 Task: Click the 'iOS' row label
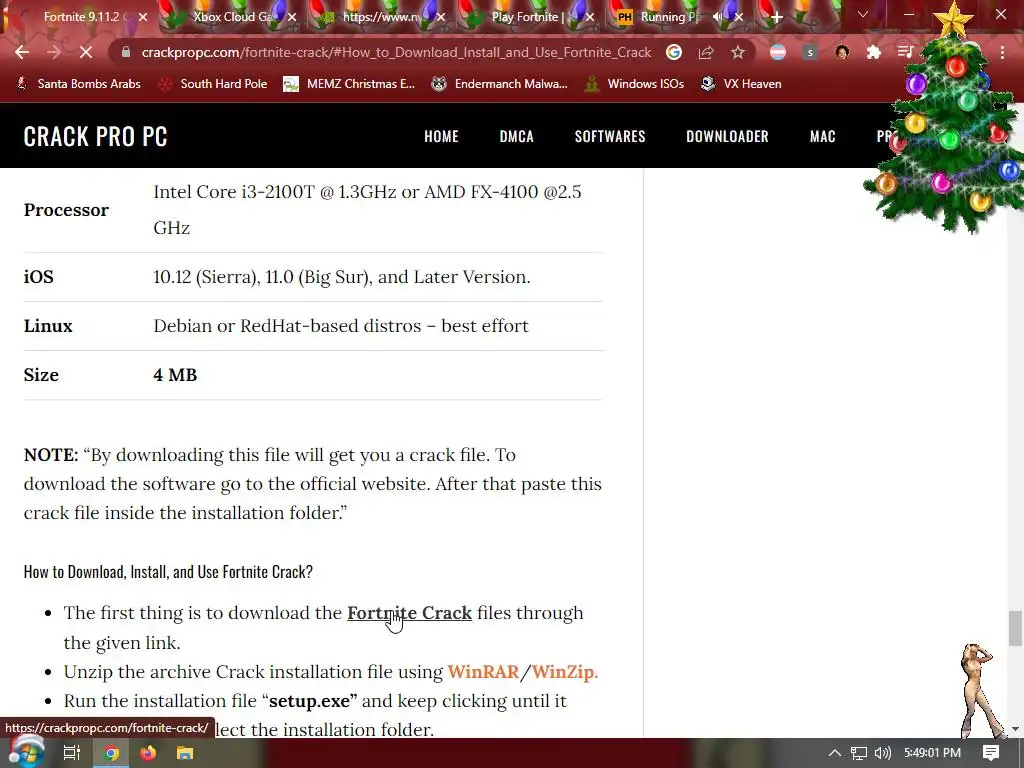pyautogui.click(x=39, y=277)
